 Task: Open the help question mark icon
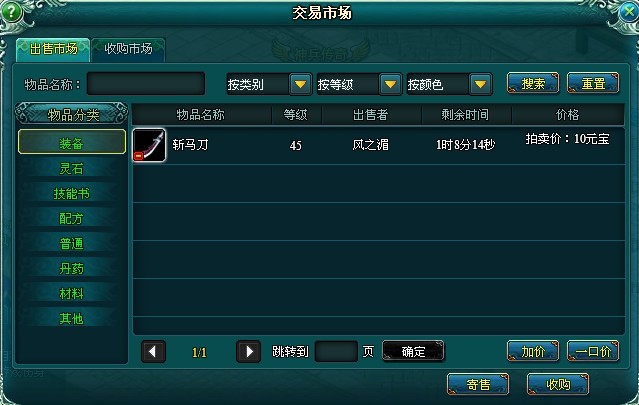point(11,11)
